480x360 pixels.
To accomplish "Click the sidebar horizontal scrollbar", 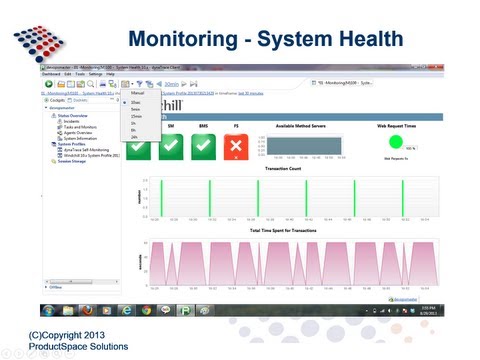I will [82, 282].
